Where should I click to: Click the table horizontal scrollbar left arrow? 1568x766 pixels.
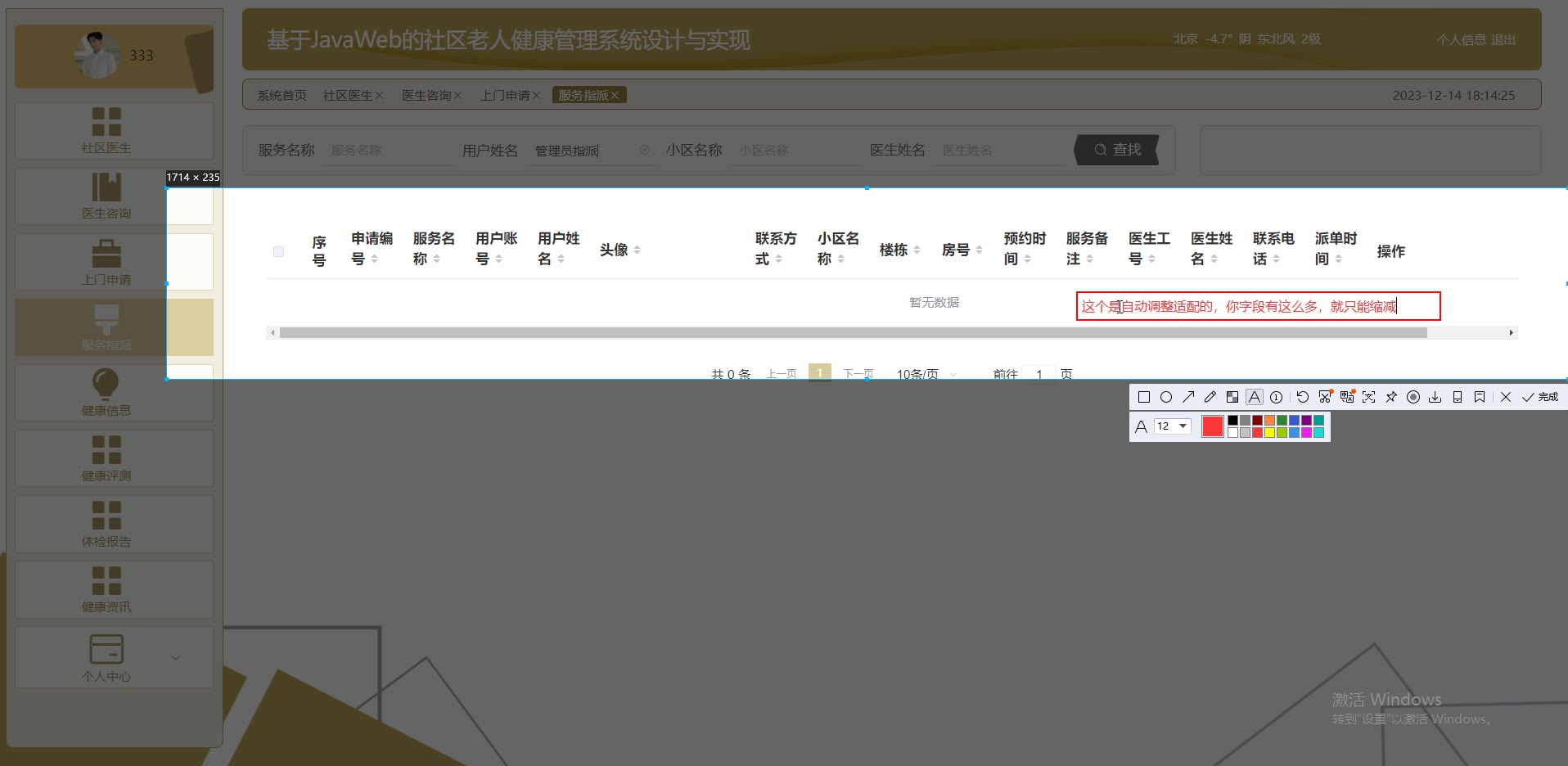(x=272, y=333)
